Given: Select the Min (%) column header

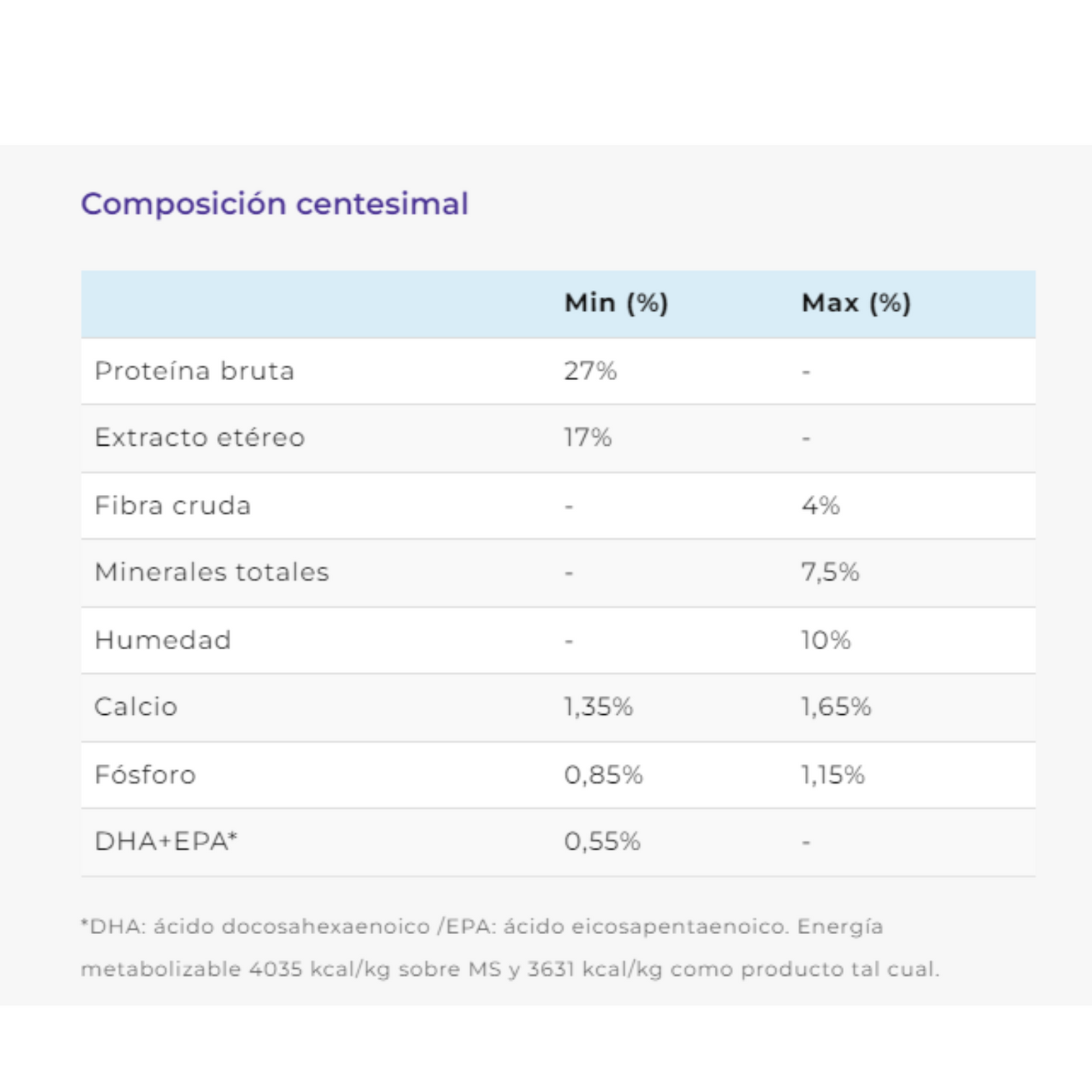Looking at the screenshot, I should tap(616, 303).
